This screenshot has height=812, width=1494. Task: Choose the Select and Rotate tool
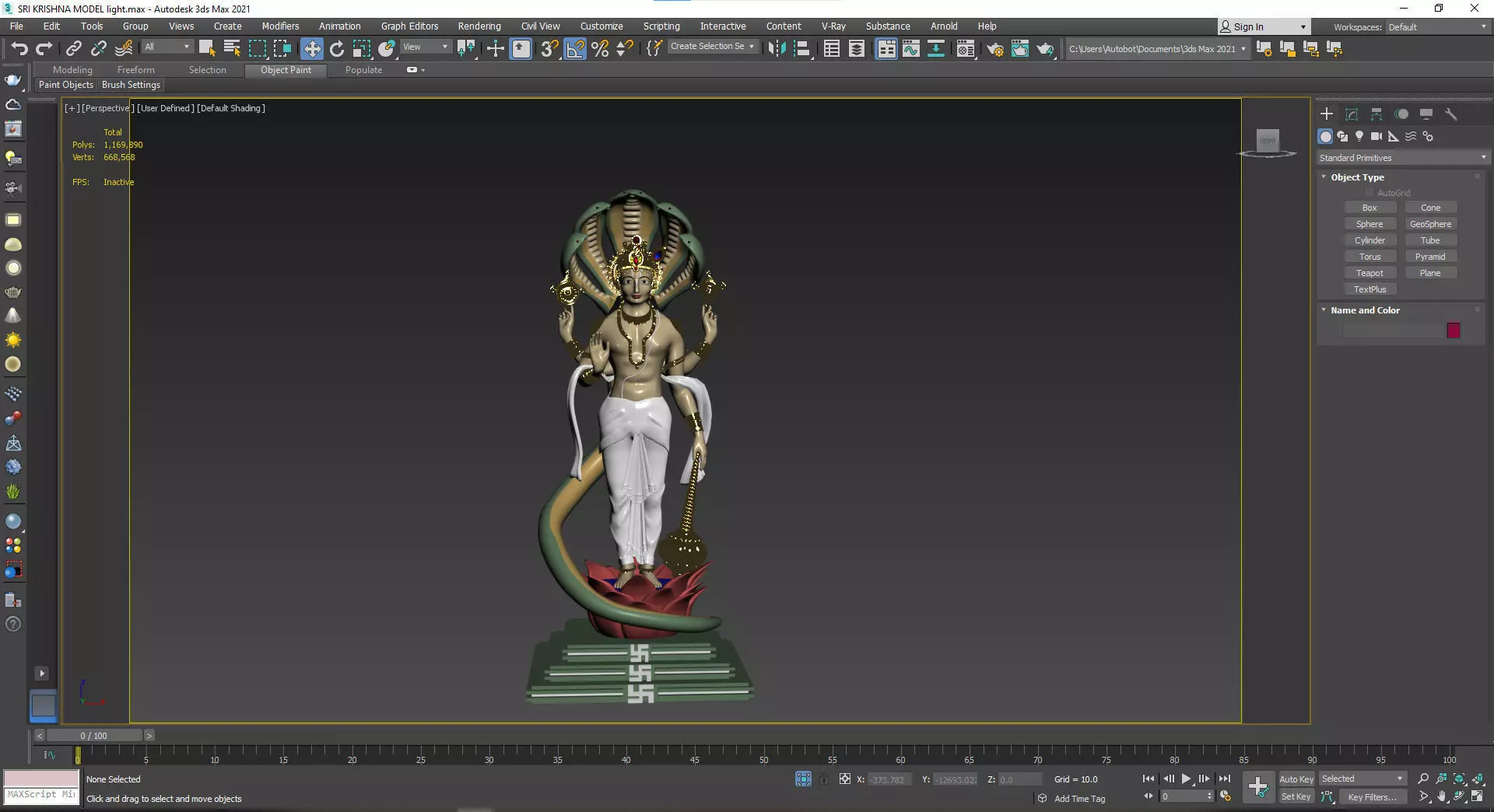click(337, 49)
